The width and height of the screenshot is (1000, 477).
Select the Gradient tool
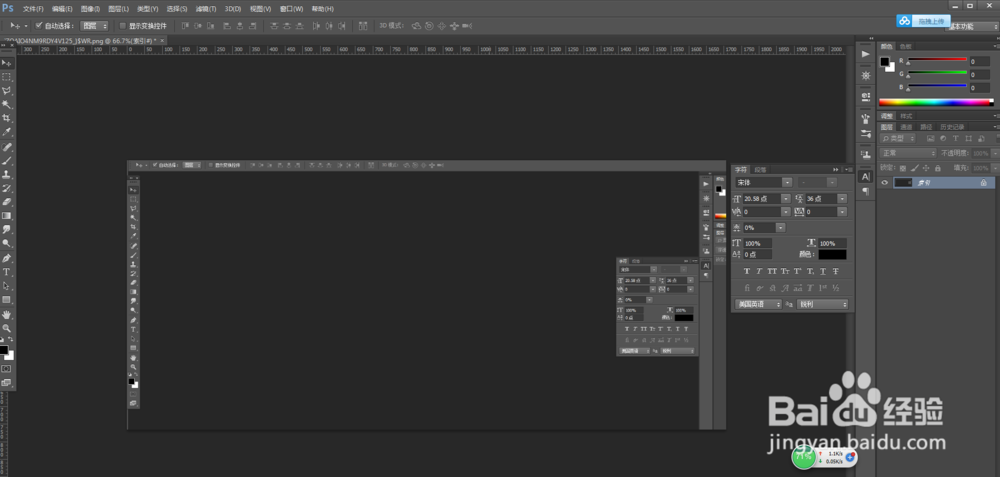7,216
